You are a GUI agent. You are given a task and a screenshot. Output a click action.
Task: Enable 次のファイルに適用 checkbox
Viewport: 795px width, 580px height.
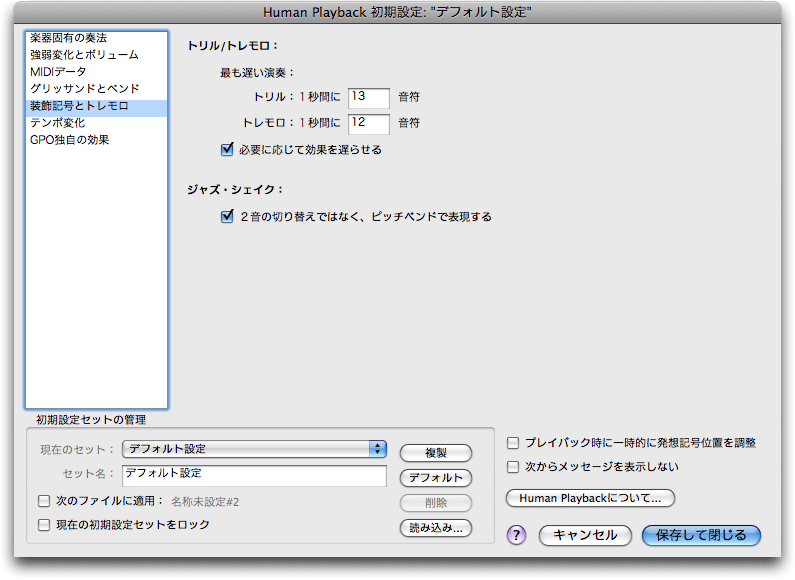(x=44, y=501)
